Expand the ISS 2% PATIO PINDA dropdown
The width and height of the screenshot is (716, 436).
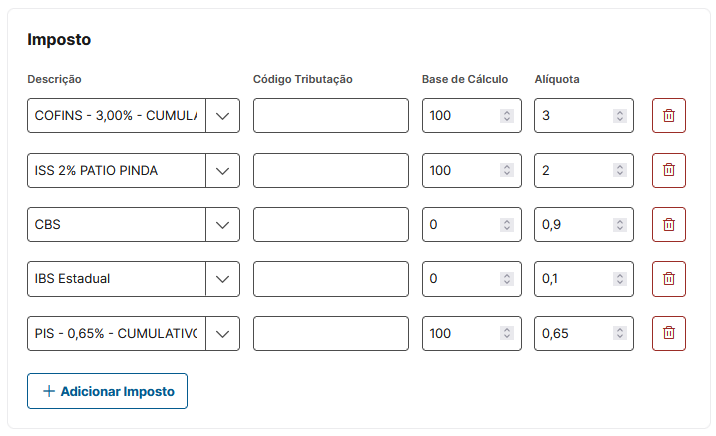(x=222, y=171)
